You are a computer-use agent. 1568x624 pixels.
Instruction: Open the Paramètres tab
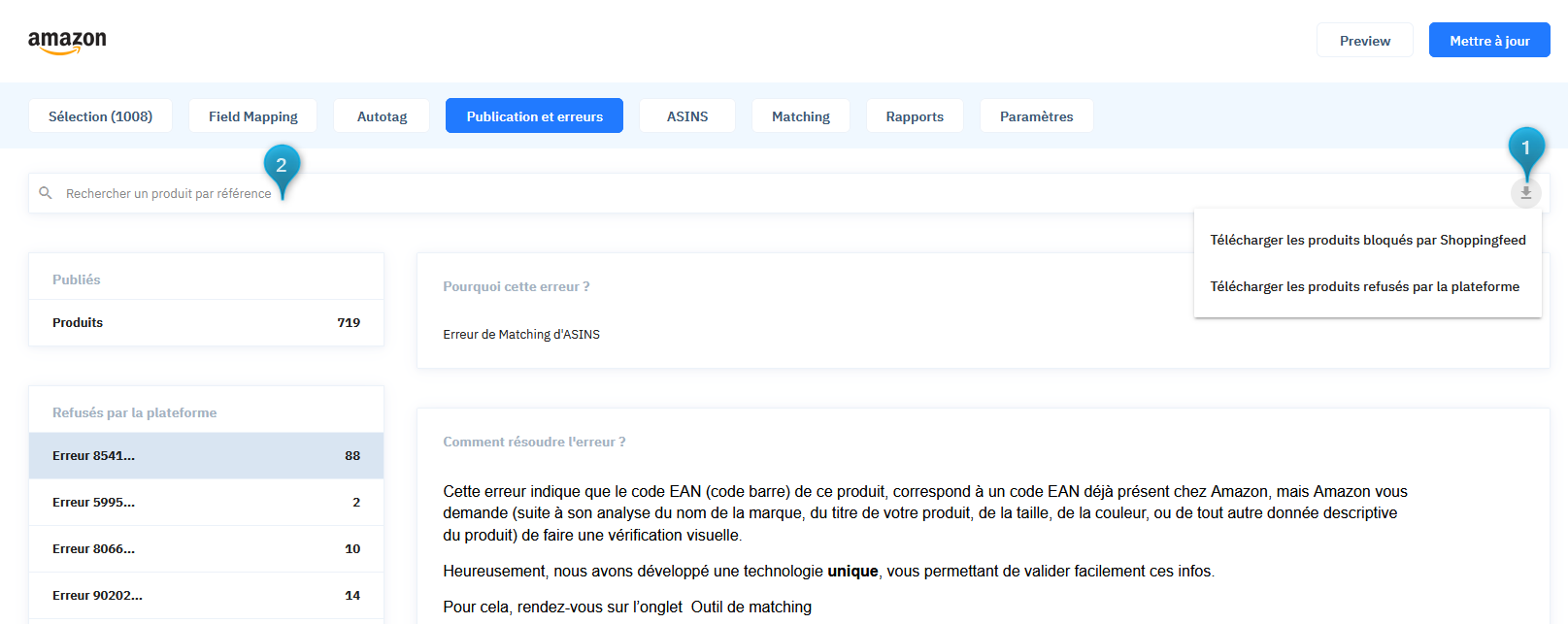point(1037,116)
